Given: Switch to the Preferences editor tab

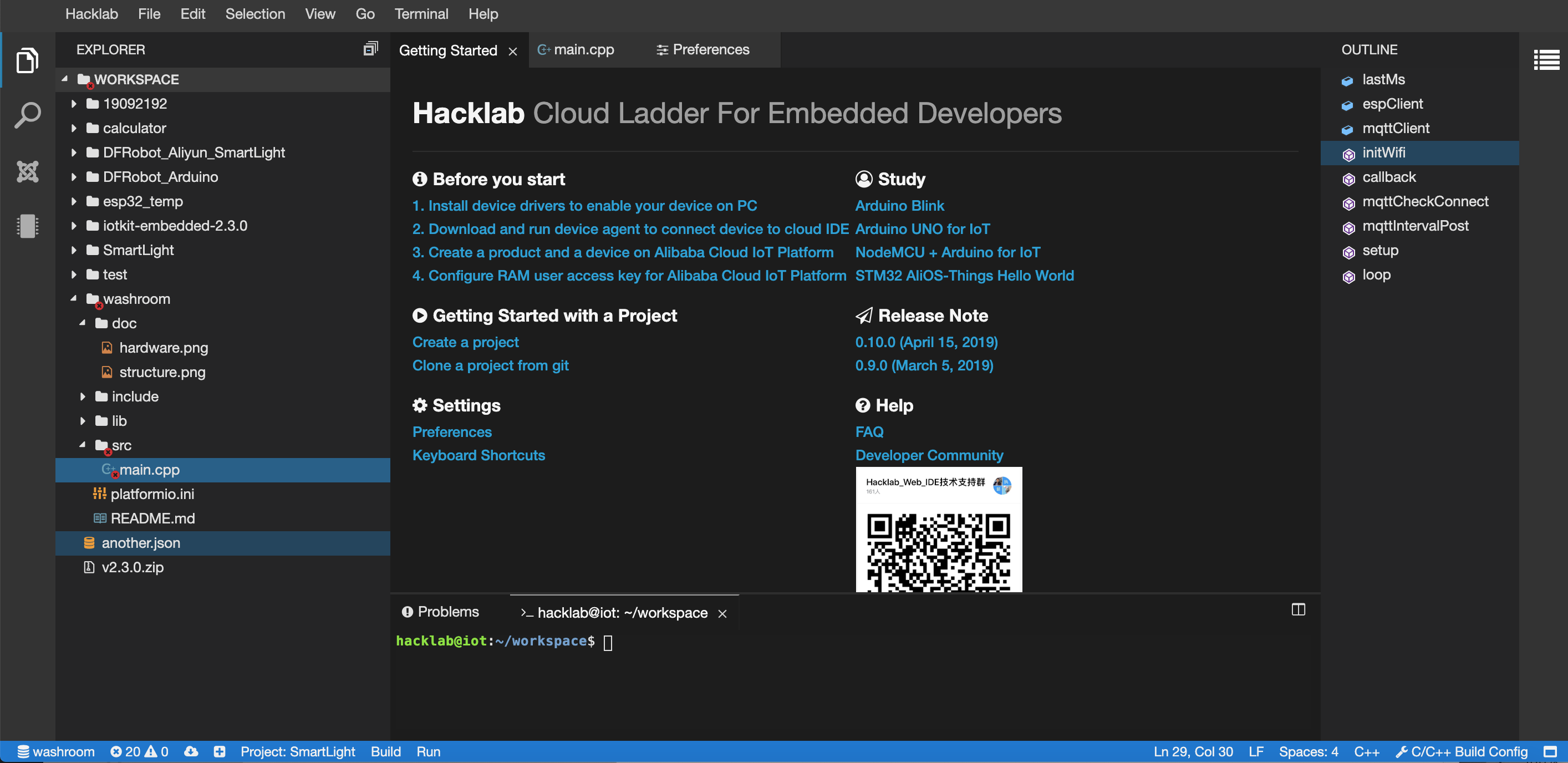Looking at the screenshot, I should [x=703, y=49].
